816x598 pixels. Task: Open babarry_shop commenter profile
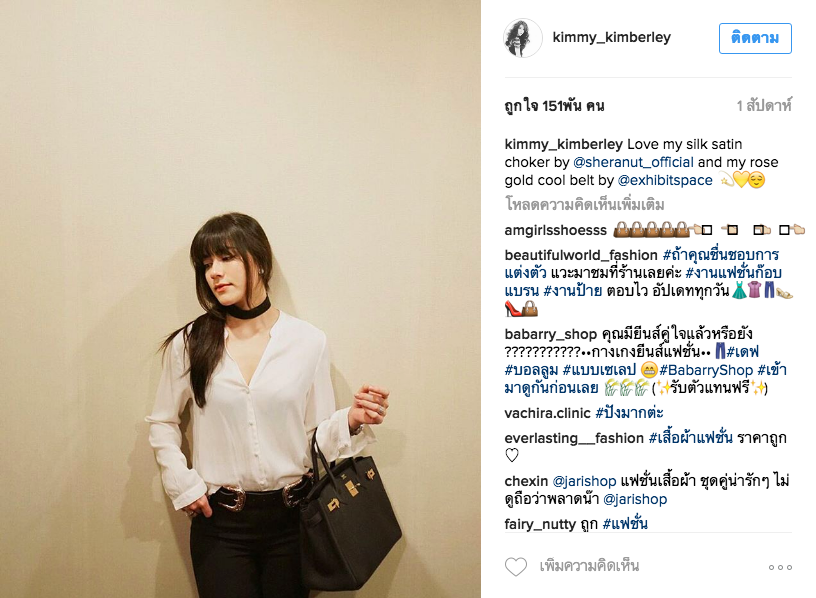pos(551,334)
